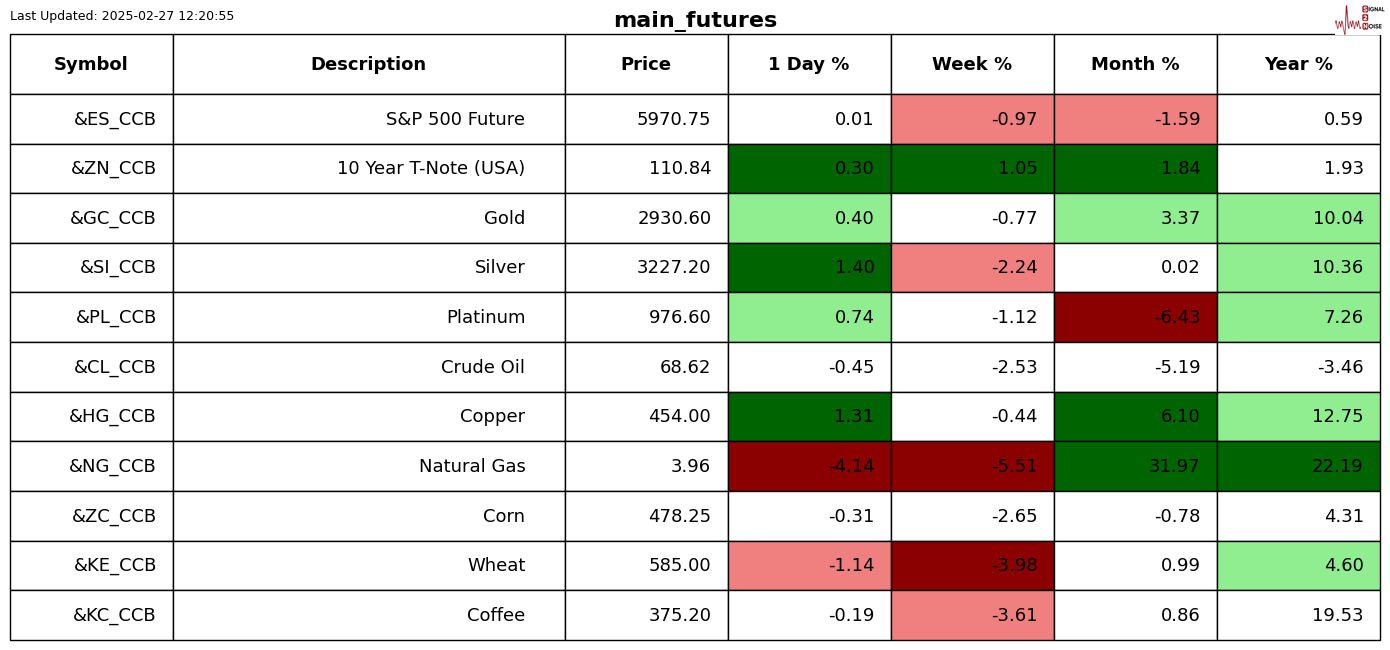Click the dark green 31.97 Natural Gas month cell
The height and width of the screenshot is (650, 1390).
(x=1135, y=466)
